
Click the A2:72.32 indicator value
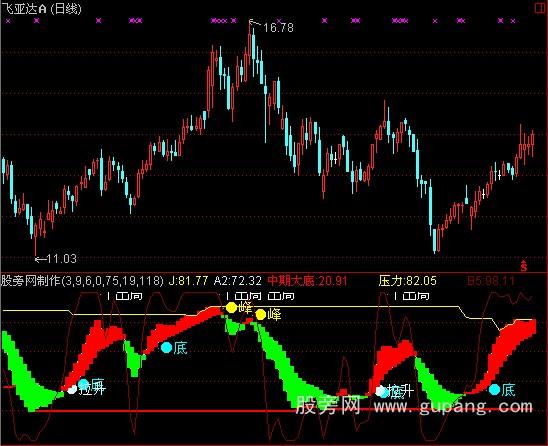pyautogui.click(x=238, y=281)
